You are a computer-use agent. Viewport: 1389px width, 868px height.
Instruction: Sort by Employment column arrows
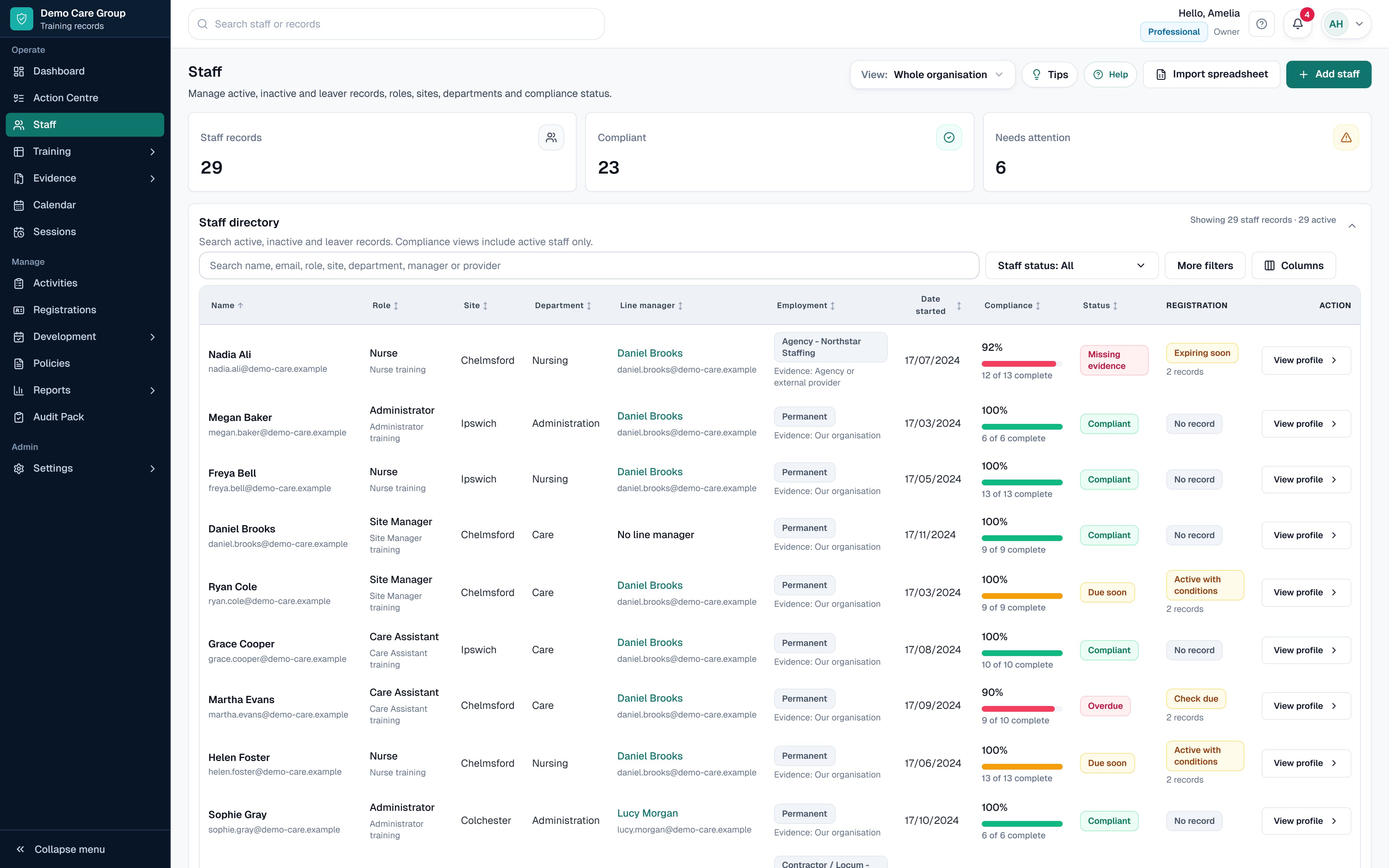coord(833,305)
